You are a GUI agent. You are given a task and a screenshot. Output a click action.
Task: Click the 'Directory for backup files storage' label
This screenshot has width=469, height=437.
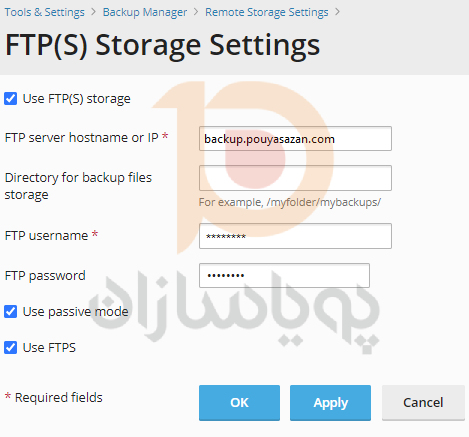(x=78, y=186)
